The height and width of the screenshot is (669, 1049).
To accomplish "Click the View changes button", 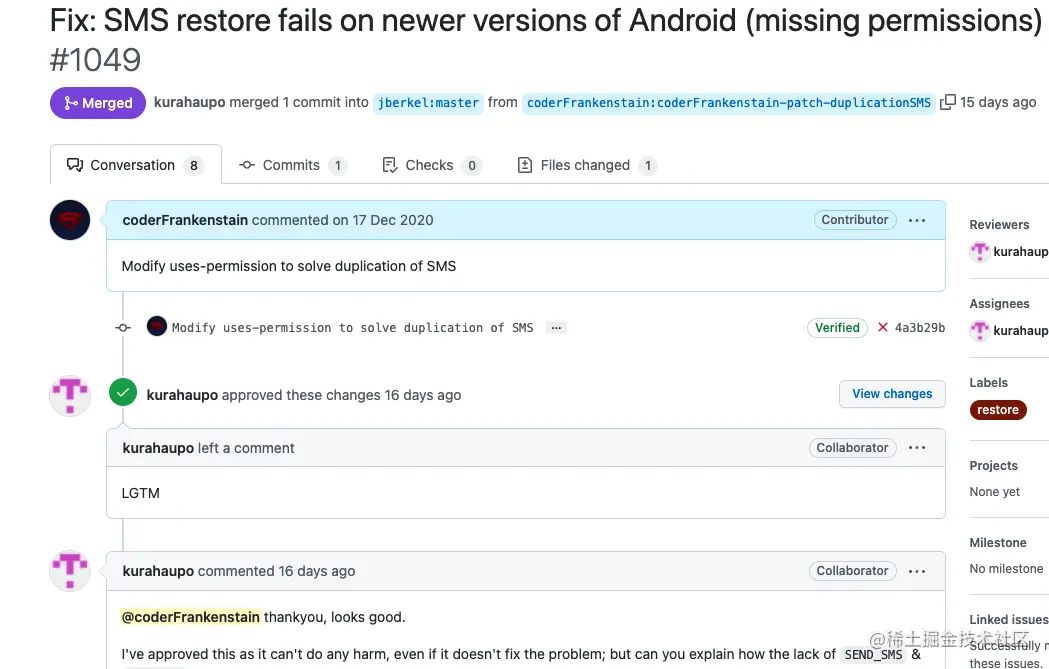I will (892, 394).
